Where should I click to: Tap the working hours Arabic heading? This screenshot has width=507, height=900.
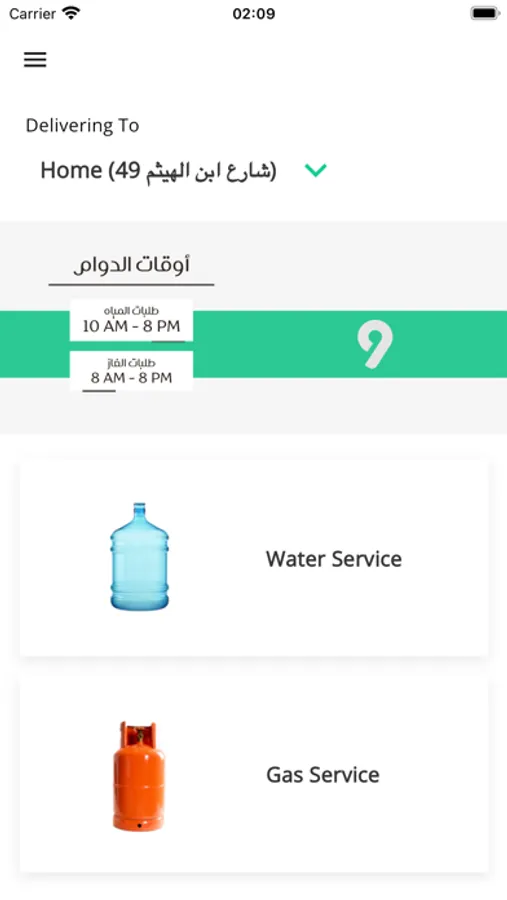click(x=131, y=265)
